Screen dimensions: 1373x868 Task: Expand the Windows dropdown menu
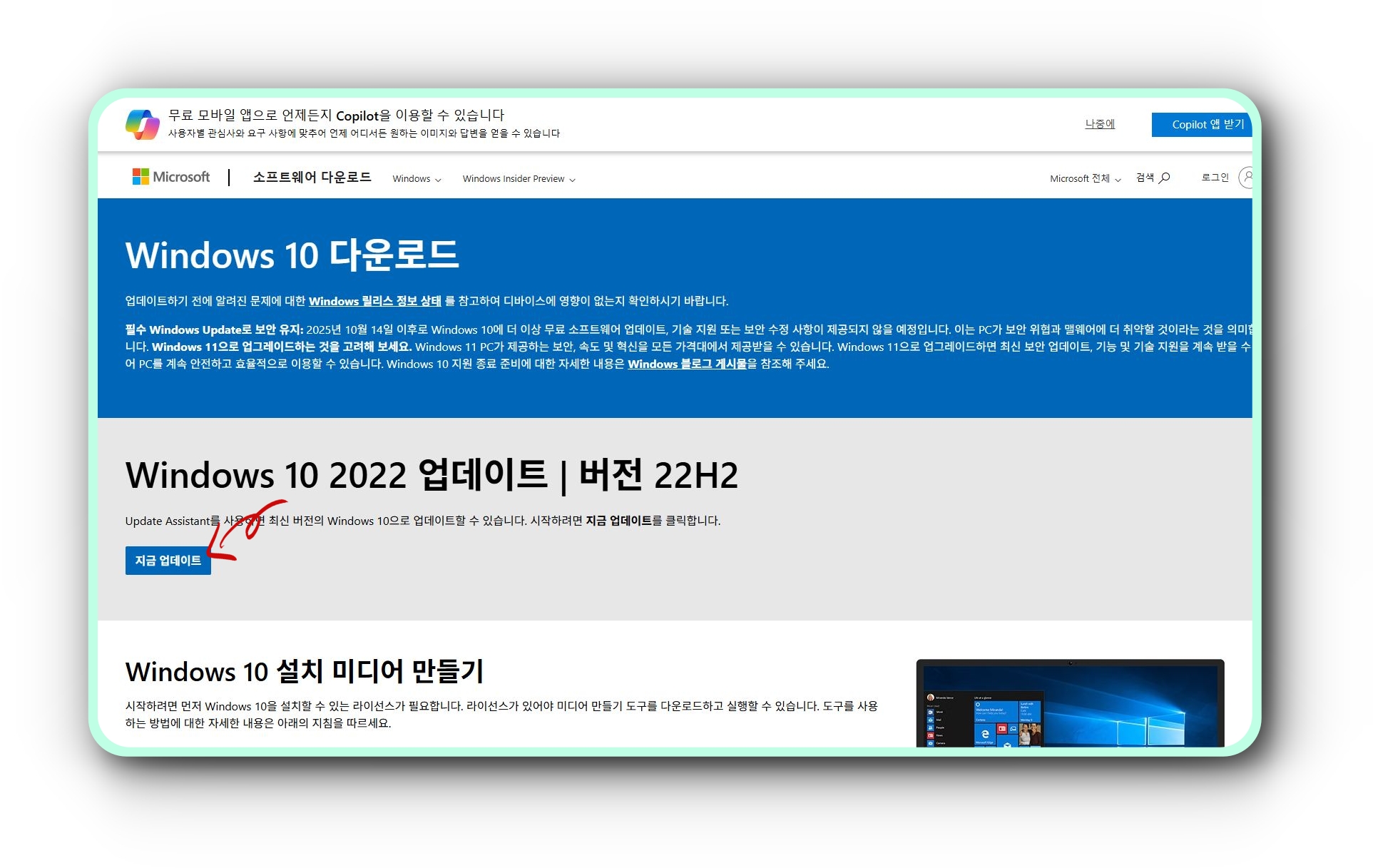[417, 178]
